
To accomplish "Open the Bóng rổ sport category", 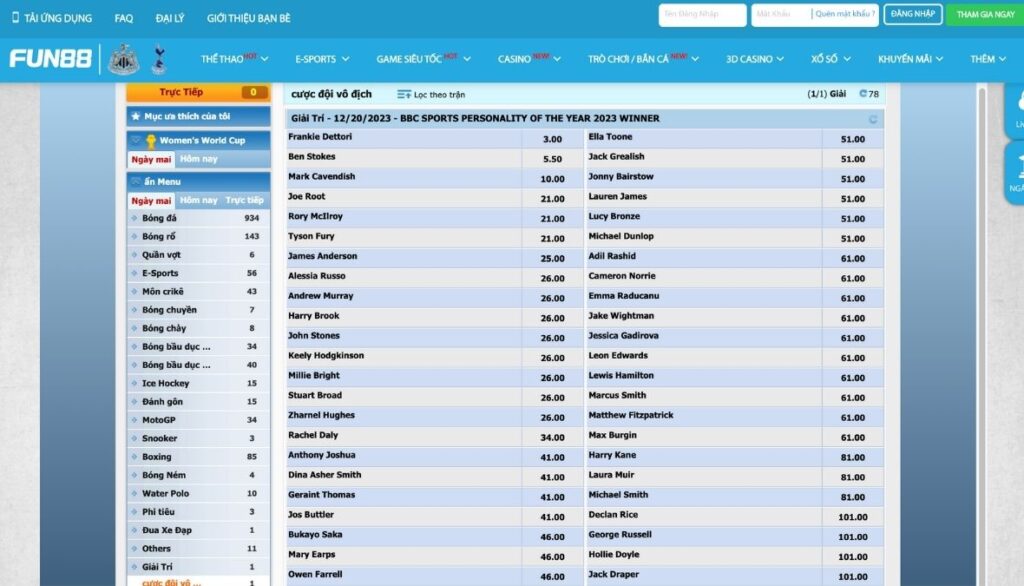I will pyautogui.click(x=198, y=236).
